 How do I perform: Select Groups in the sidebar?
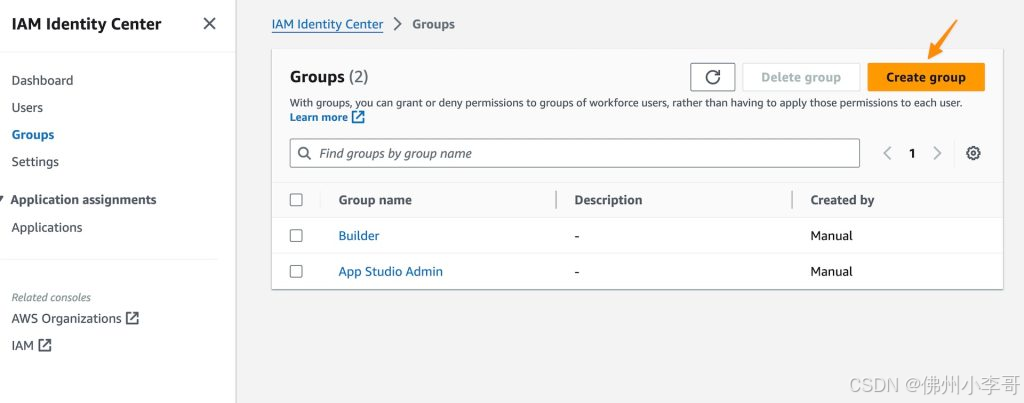[x=33, y=135]
